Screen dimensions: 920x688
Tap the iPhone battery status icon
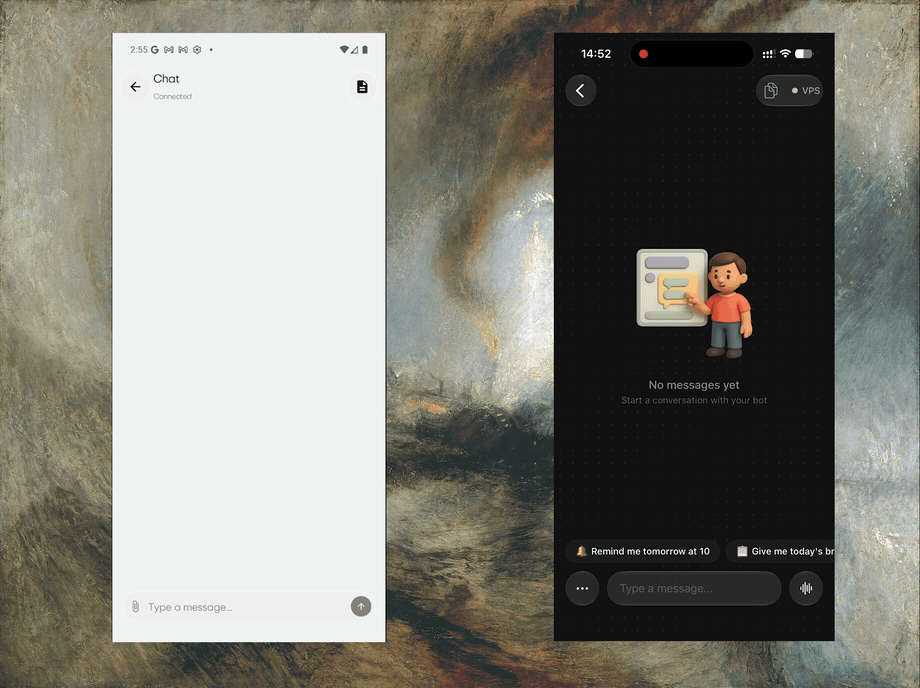804,54
